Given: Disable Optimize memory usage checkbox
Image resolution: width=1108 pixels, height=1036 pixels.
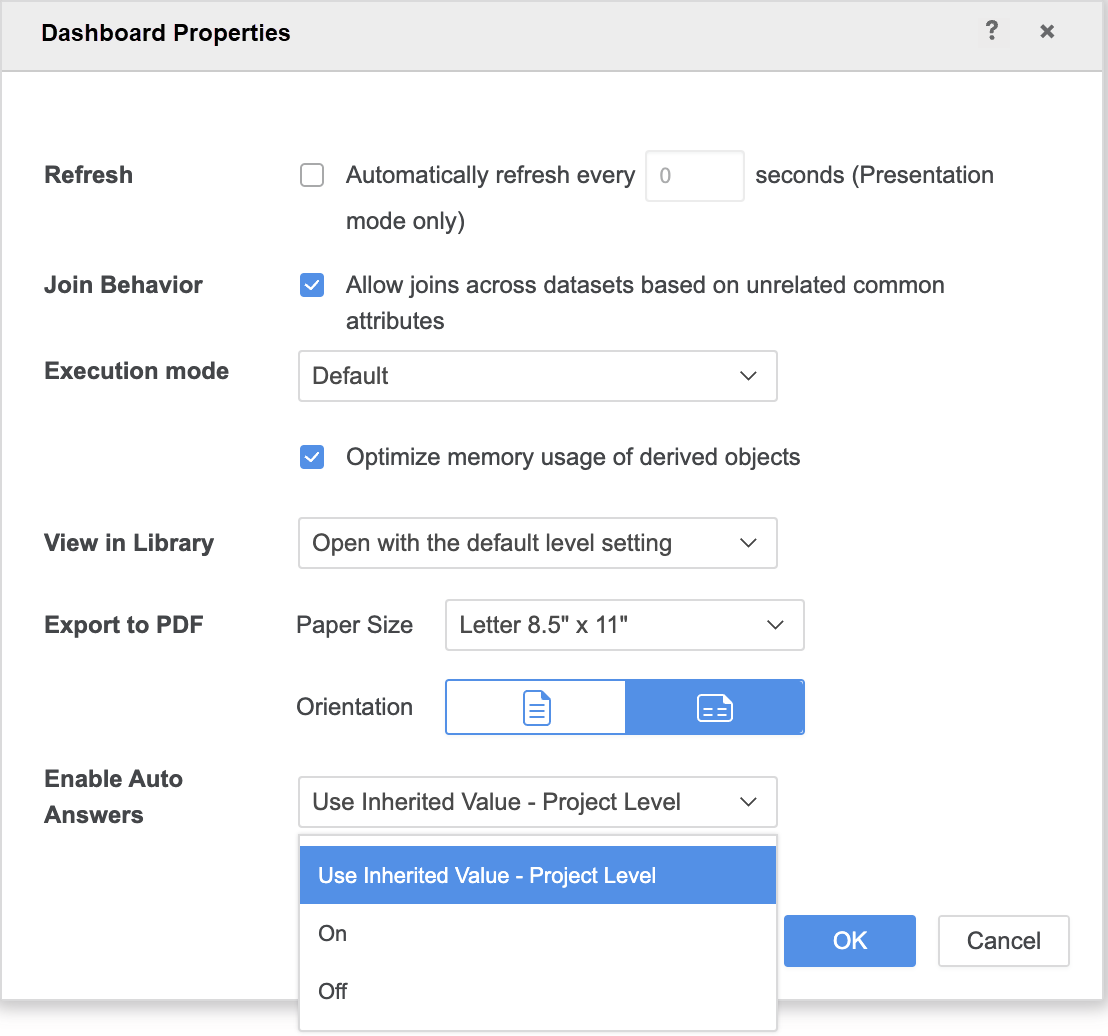Looking at the screenshot, I should click(x=312, y=458).
